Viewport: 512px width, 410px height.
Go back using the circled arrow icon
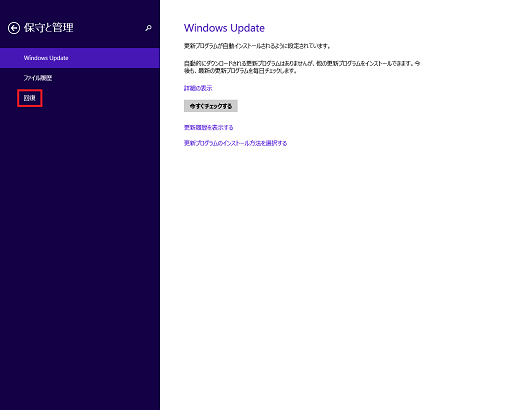[x=14, y=28]
